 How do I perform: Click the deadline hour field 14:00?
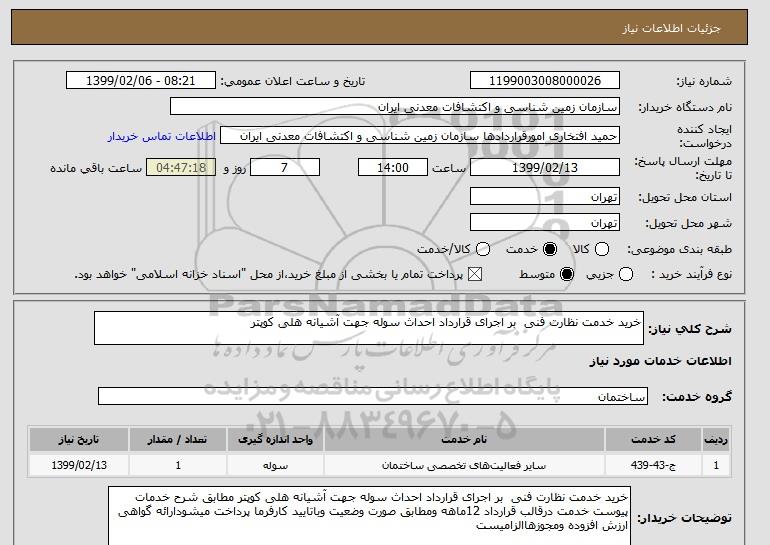coord(393,167)
